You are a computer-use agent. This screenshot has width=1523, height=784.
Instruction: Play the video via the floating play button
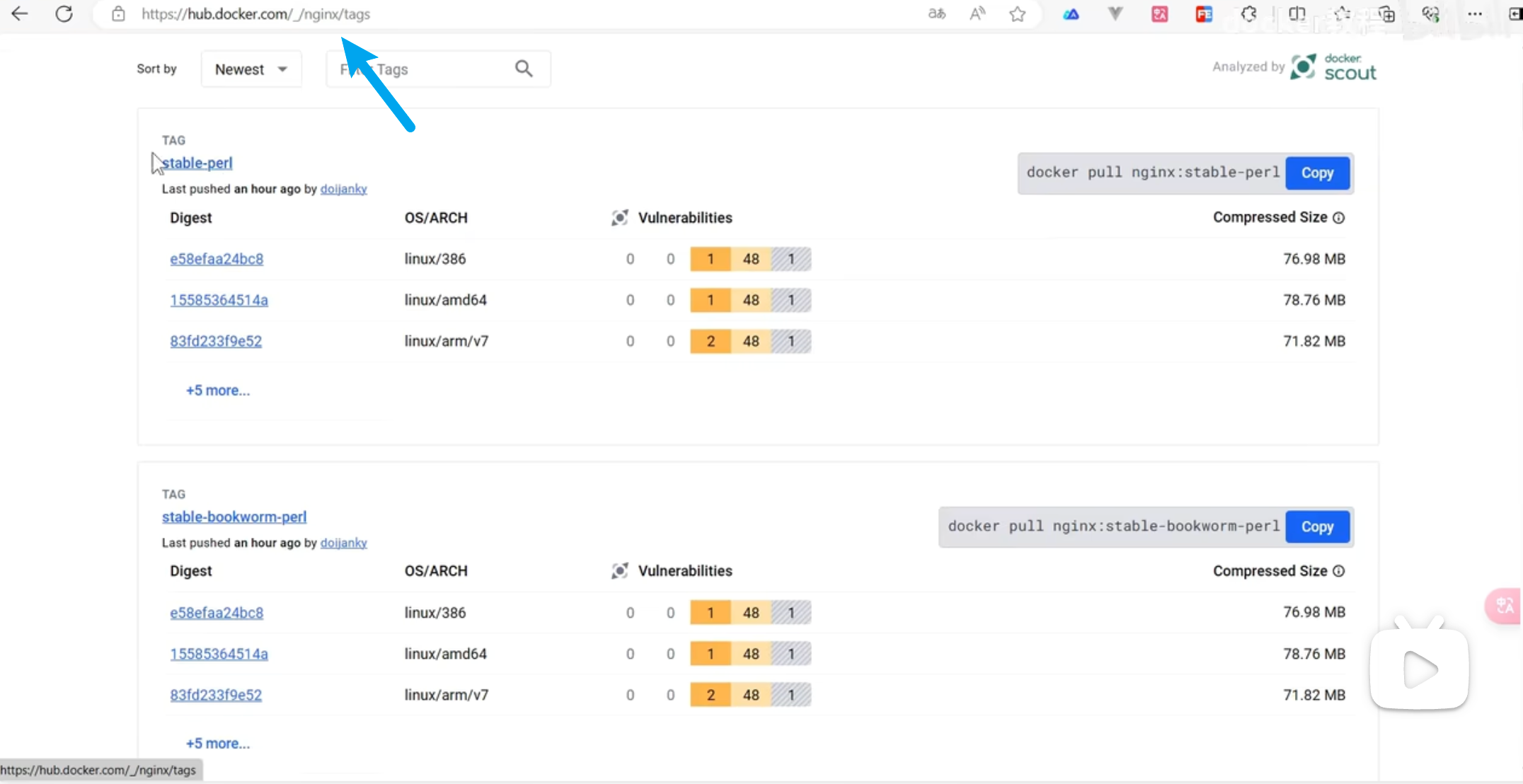click(1420, 668)
